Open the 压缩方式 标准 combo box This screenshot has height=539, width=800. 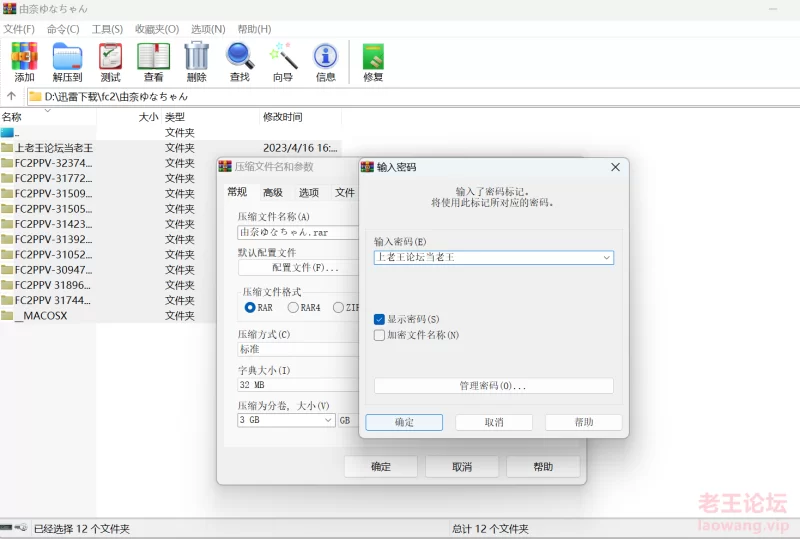click(298, 350)
